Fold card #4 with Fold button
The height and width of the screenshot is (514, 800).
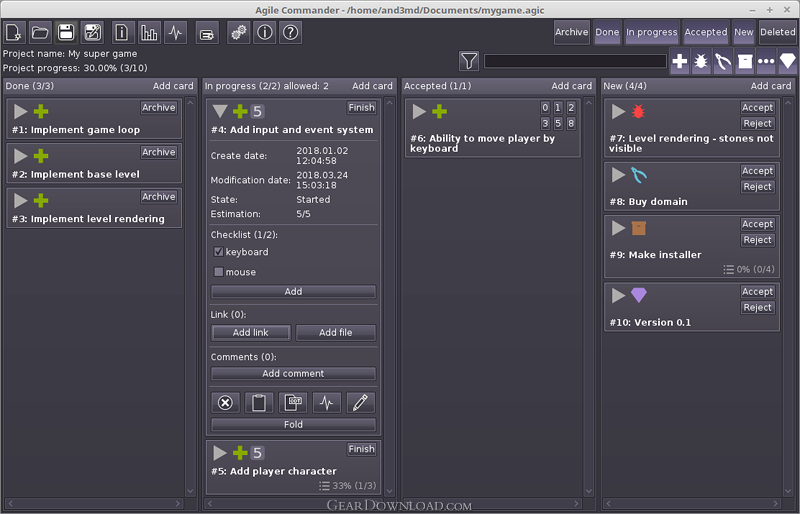[x=293, y=425]
